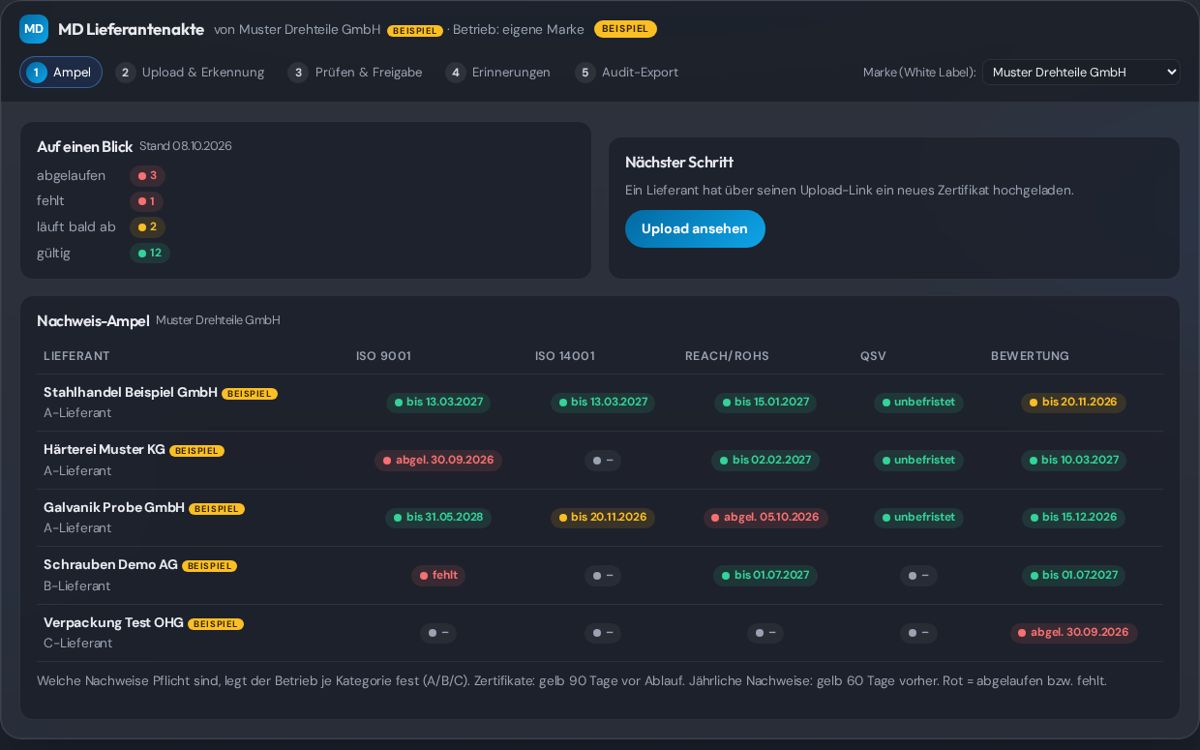Click Härterei's Bewertung pill bis 10.03.2027
1200x750 pixels.
[x=1073, y=460]
